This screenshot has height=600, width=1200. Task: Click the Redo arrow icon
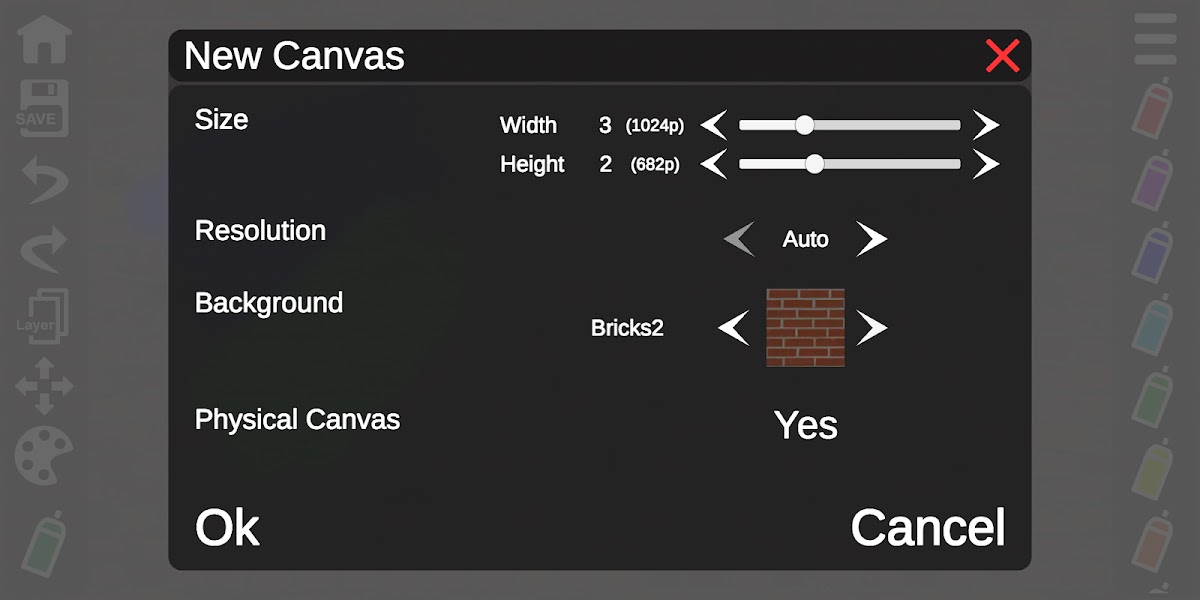[x=44, y=249]
